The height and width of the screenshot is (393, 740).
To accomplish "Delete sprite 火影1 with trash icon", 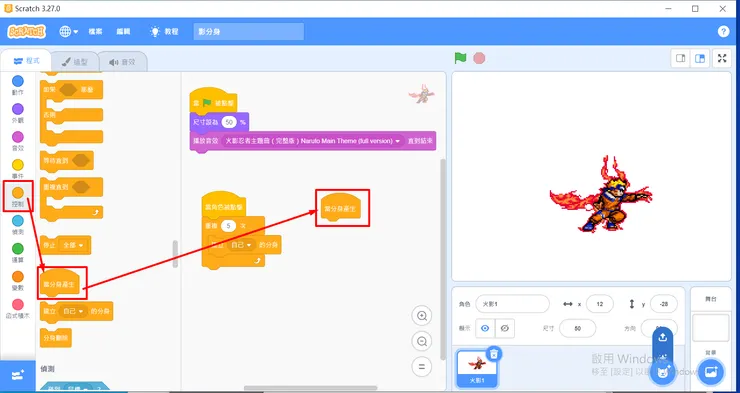I will pyautogui.click(x=493, y=353).
